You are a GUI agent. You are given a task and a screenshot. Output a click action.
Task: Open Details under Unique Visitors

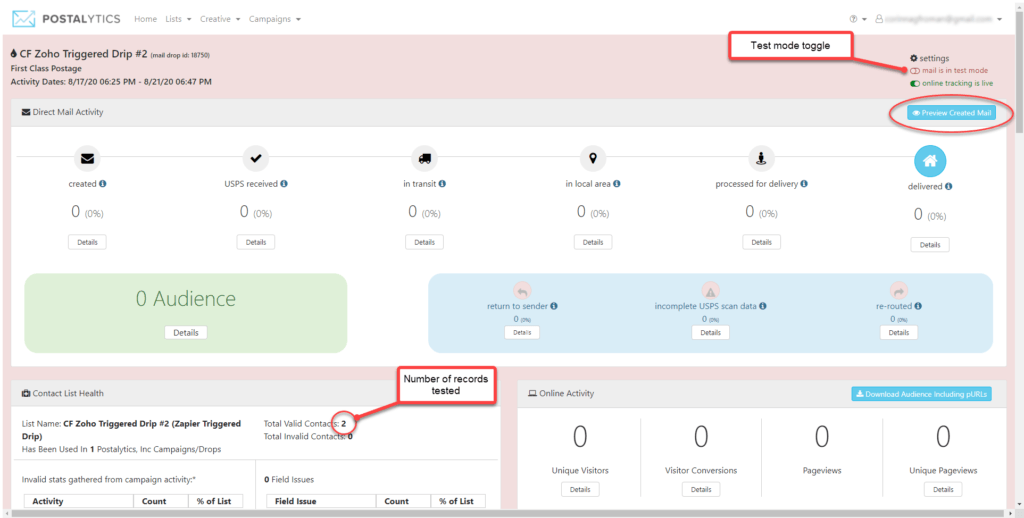click(580, 489)
